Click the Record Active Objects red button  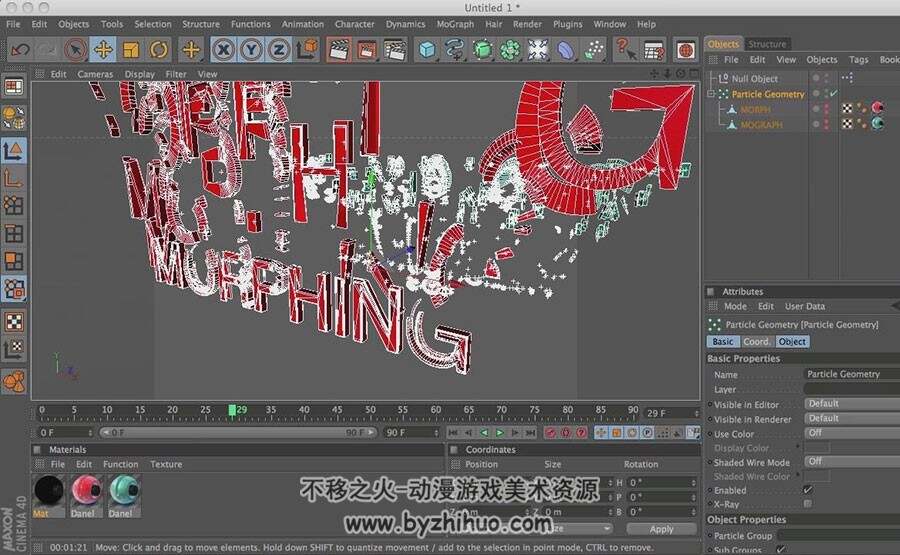click(x=550, y=433)
